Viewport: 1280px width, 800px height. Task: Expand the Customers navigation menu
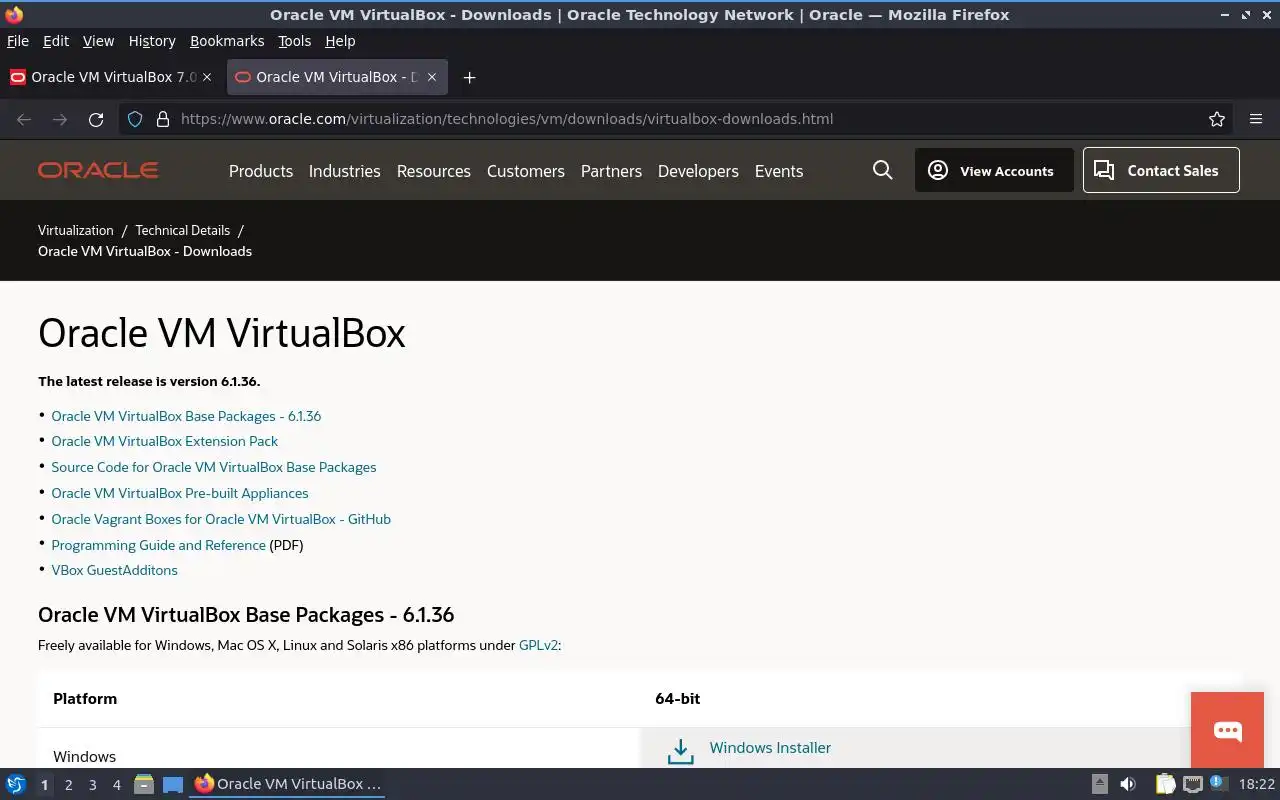[526, 171]
